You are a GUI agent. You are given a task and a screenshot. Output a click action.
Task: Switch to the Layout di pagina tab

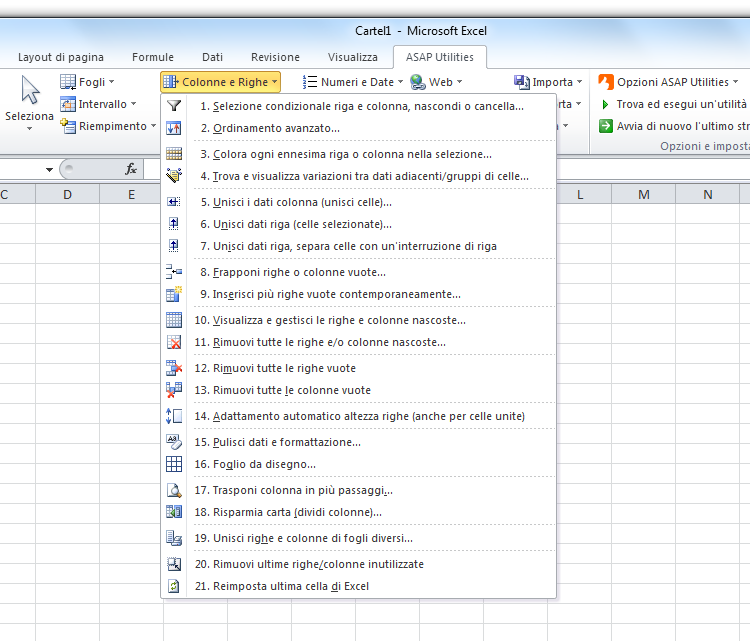(x=61, y=57)
